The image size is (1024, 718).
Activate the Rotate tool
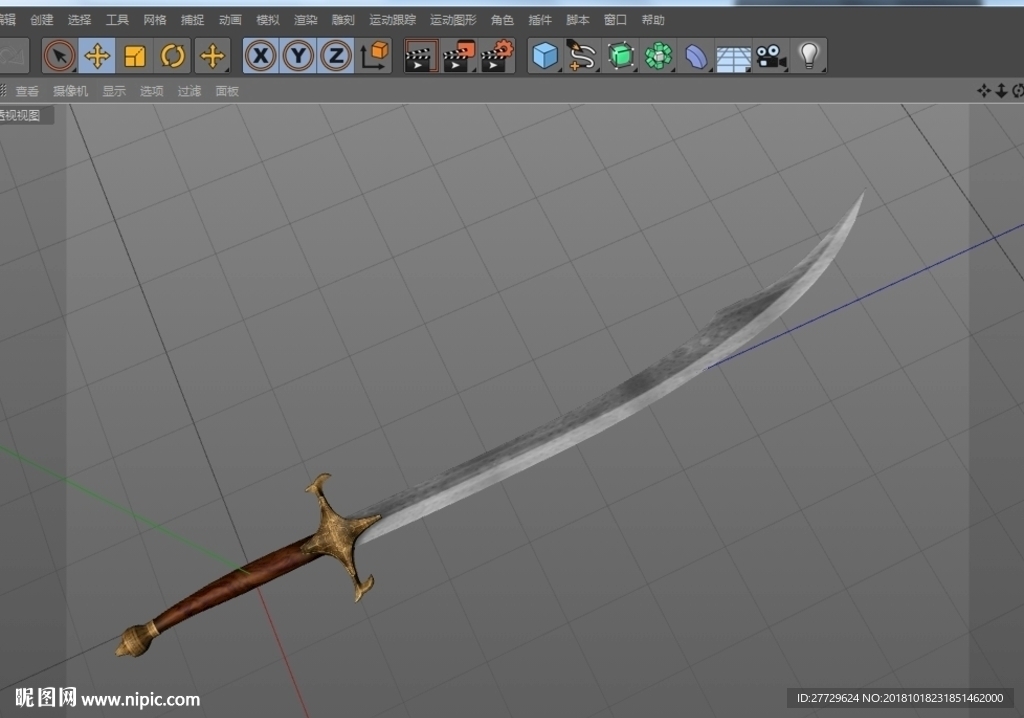[x=172, y=56]
